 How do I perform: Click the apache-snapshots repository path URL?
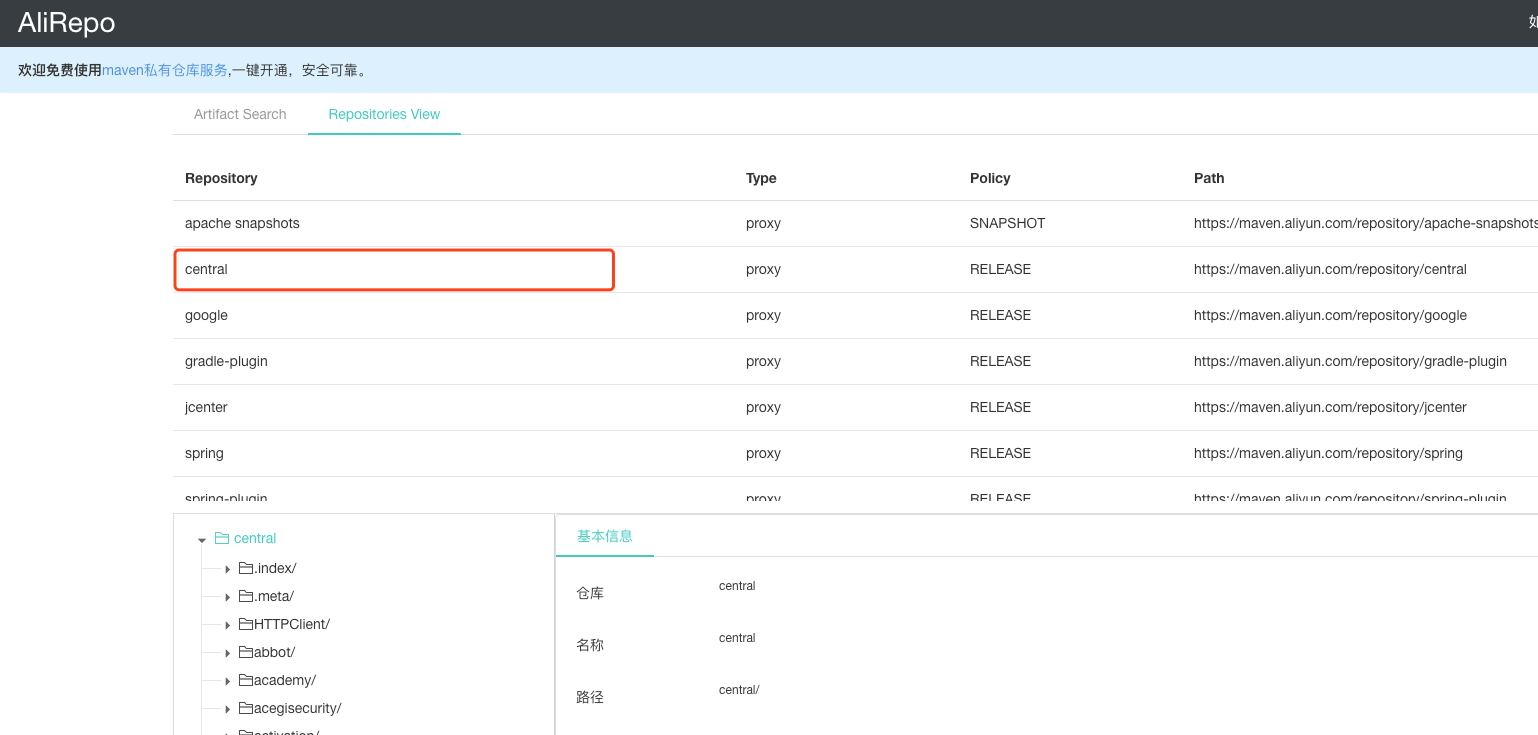pos(1366,223)
